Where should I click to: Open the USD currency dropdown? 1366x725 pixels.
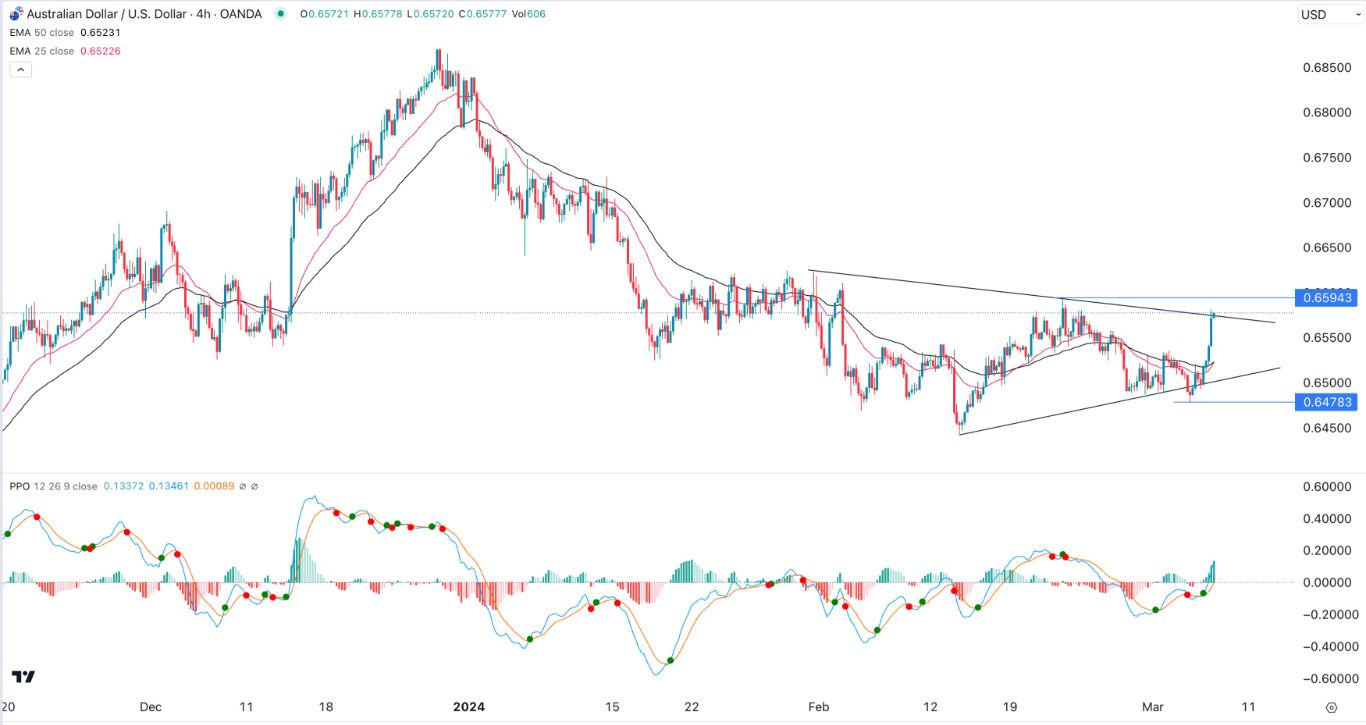click(x=1332, y=14)
